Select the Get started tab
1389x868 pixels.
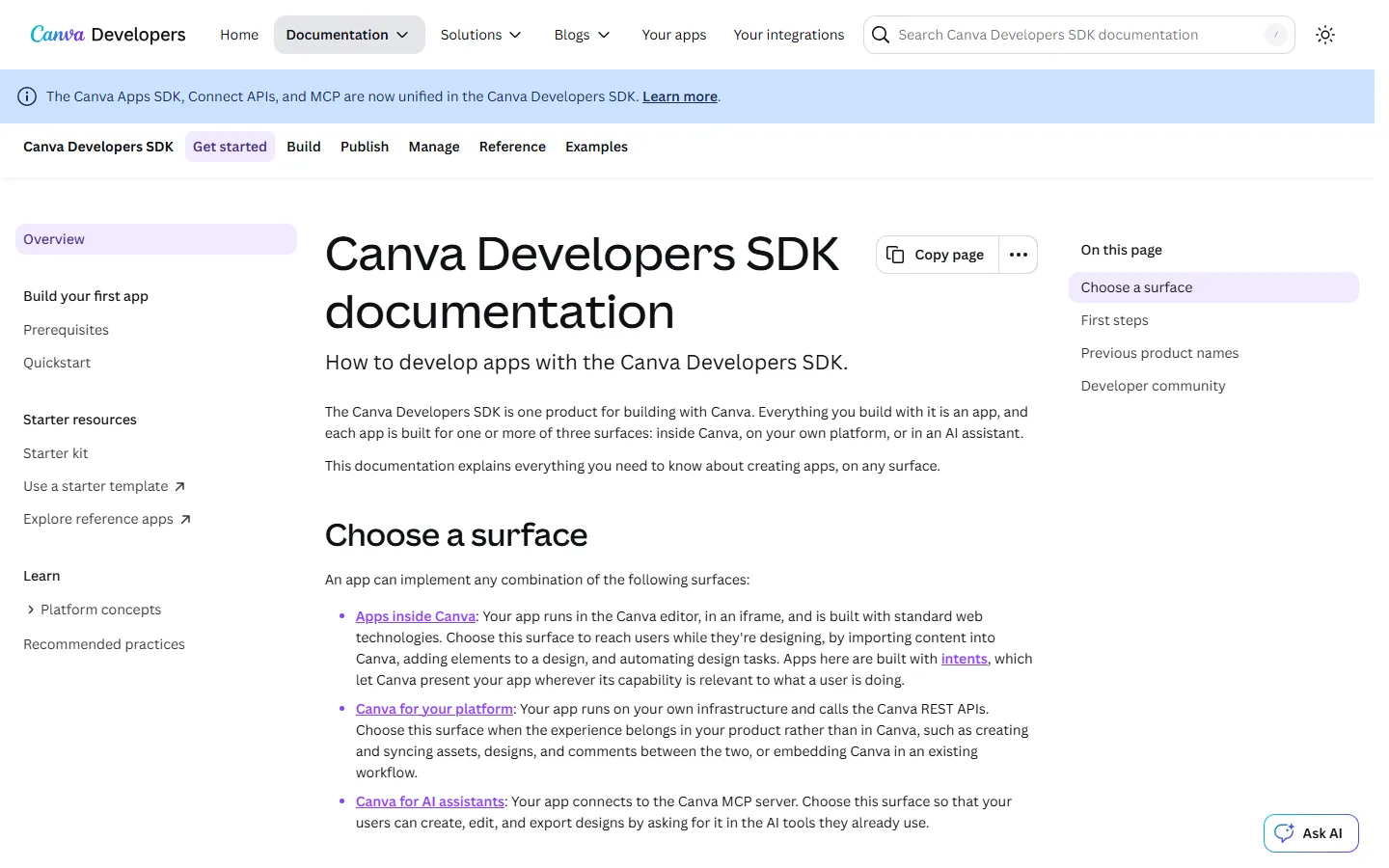[x=230, y=147]
